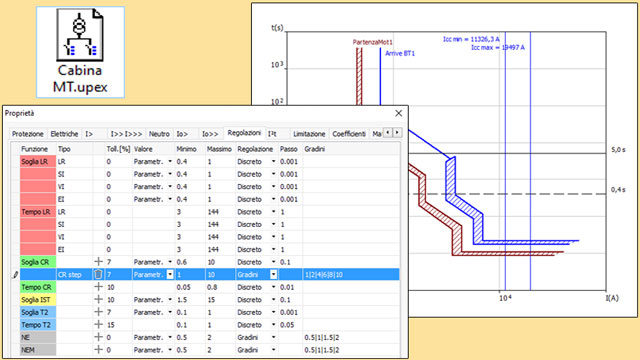This screenshot has width=640, height=360.
Task: Open Regolazione dropdown for Soglia LR row
Action: [x=273, y=162]
